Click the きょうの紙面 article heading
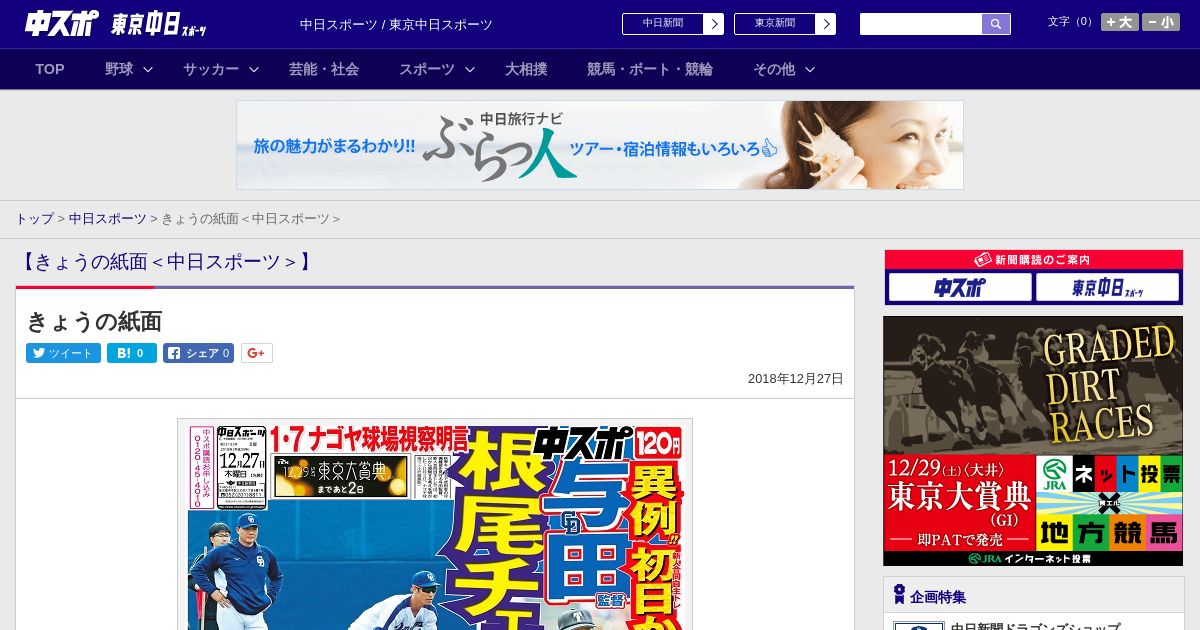Screen dimensions: 1200x630 click(x=94, y=321)
